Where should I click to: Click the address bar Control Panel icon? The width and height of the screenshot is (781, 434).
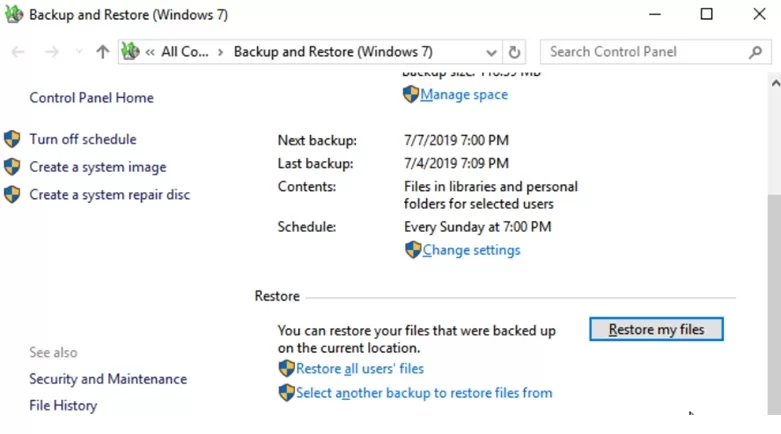pos(130,51)
